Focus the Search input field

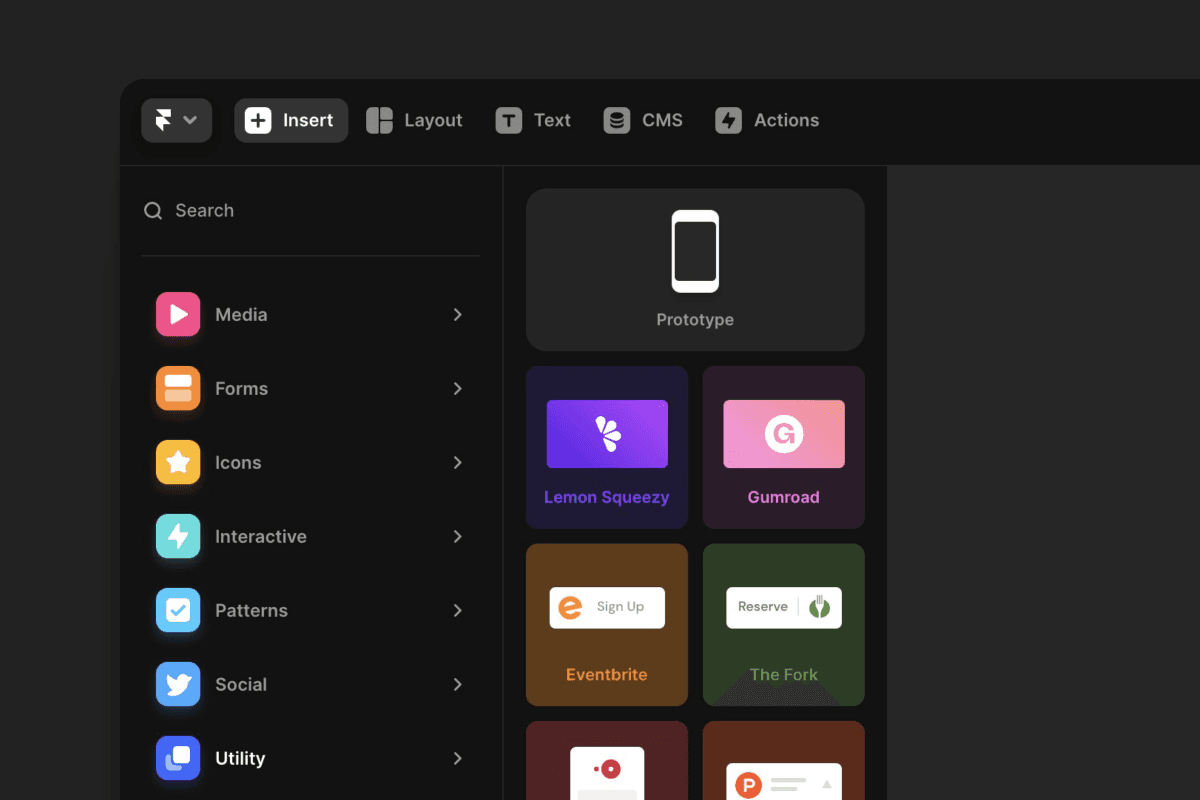tap(310, 211)
